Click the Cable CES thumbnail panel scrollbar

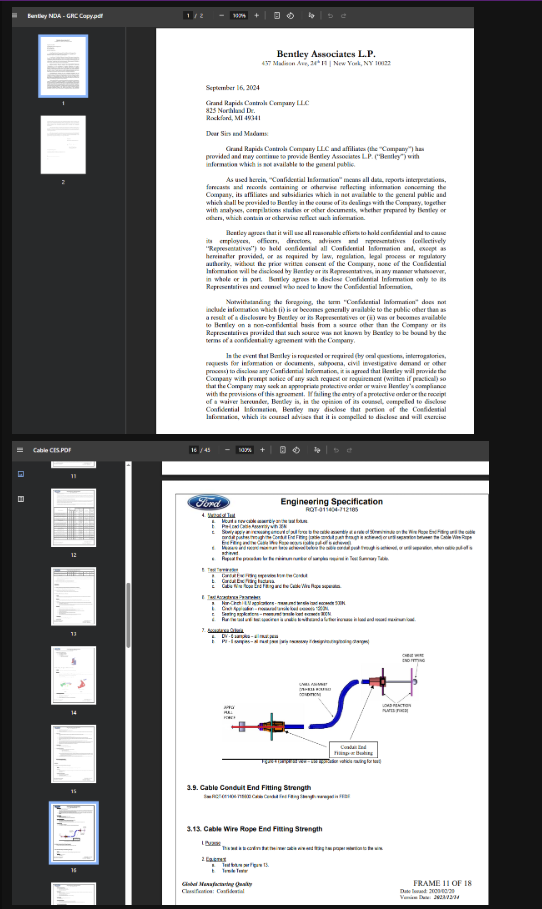128,615
